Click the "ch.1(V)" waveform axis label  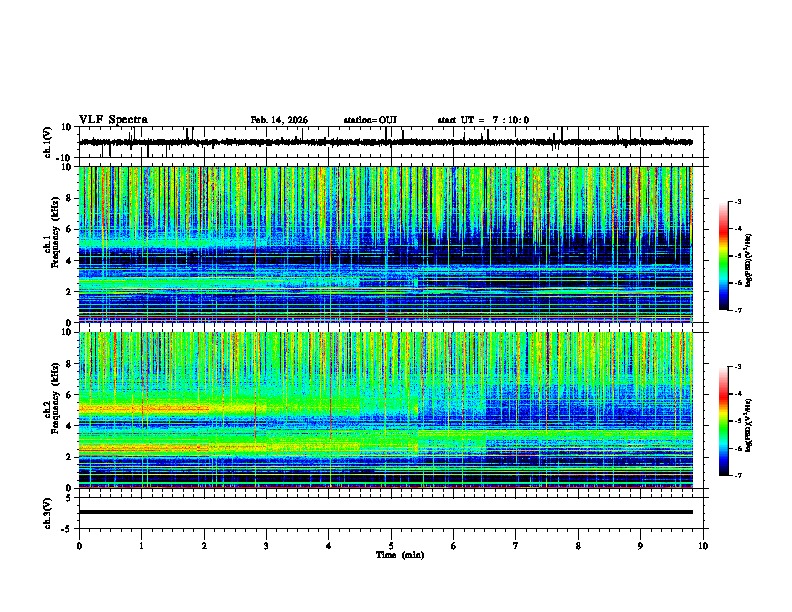(47, 142)
